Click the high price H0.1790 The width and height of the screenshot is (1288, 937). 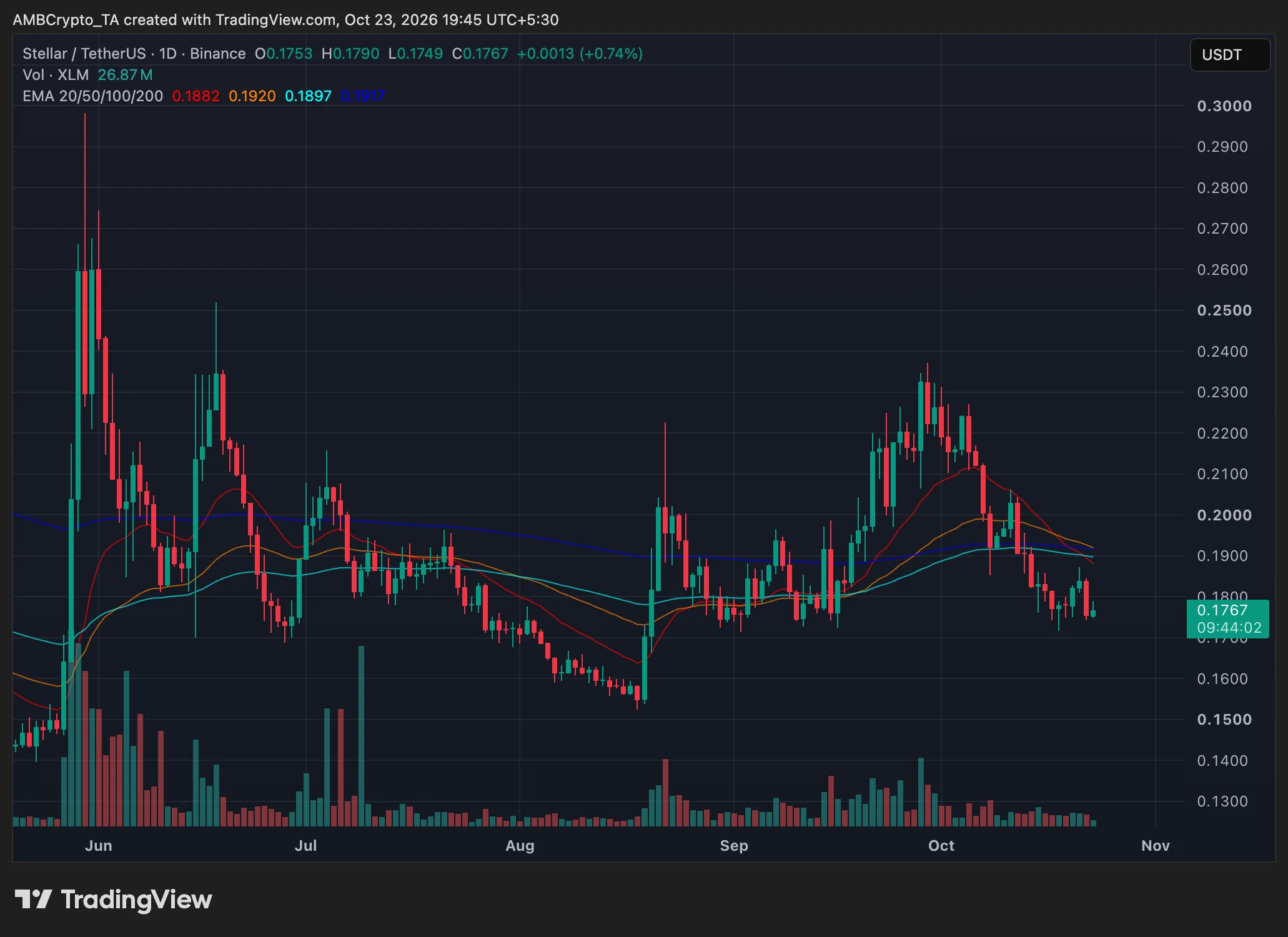350,54
